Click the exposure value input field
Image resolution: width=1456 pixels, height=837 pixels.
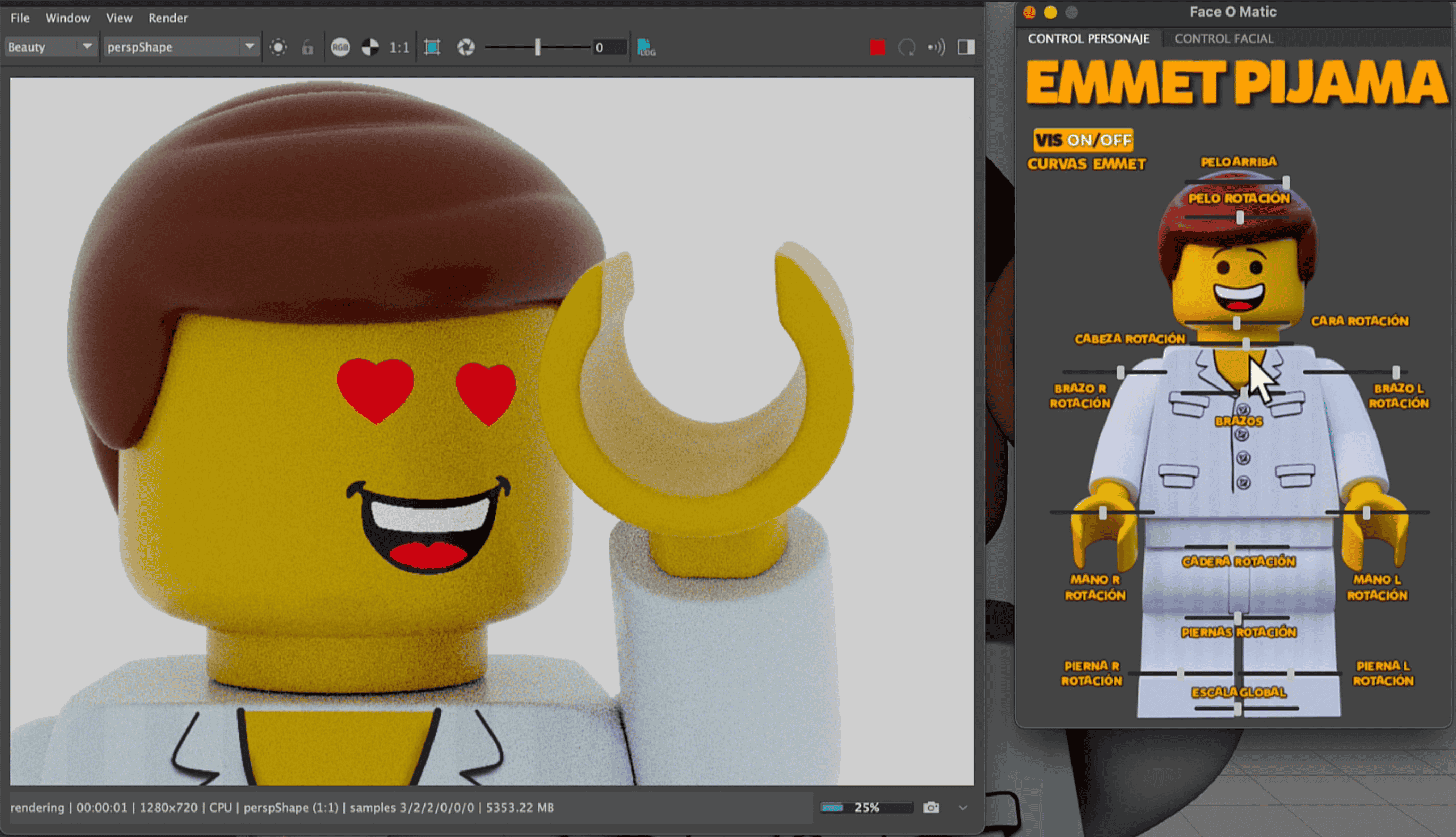[609, 47]
